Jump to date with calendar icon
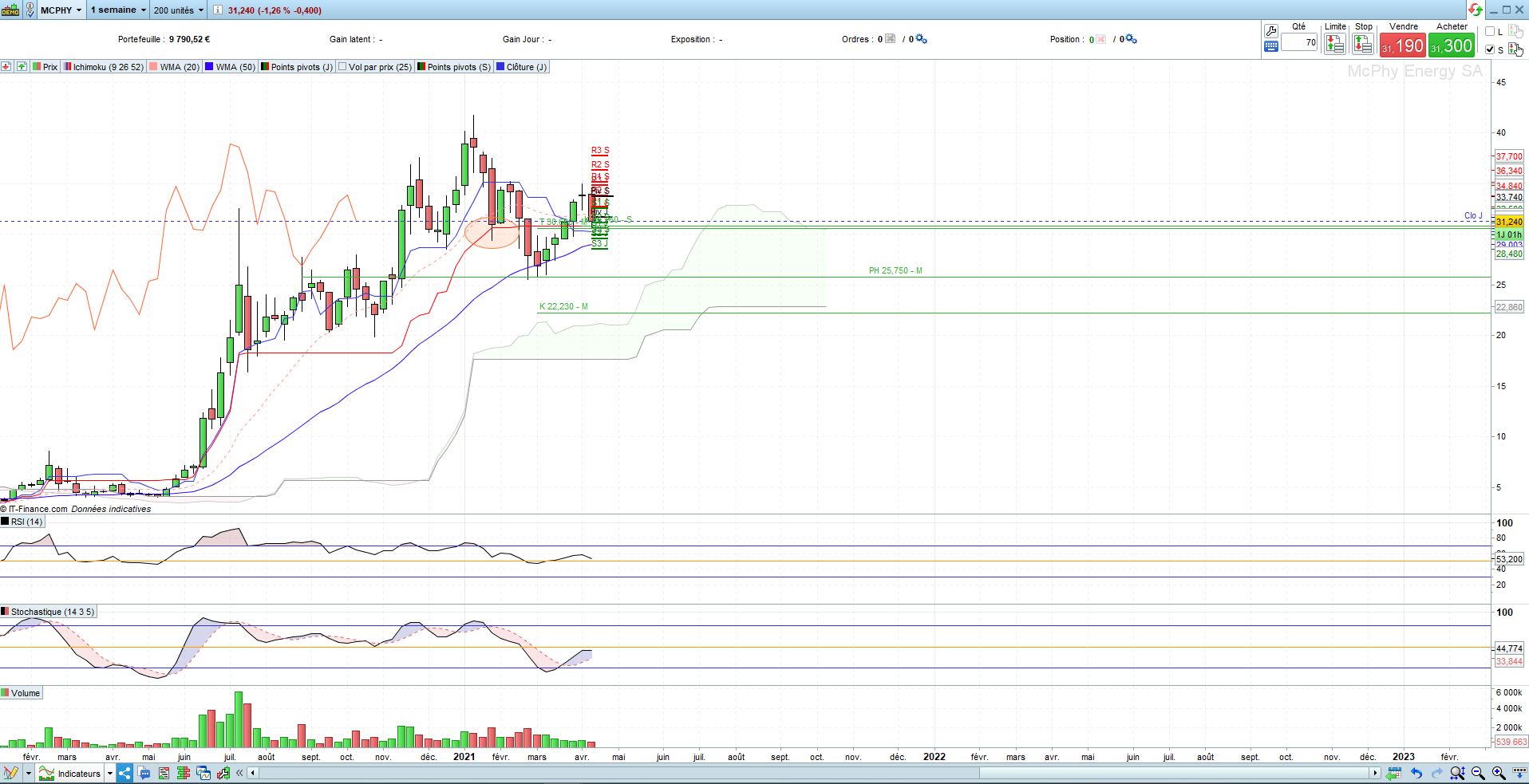This screenshot has width=1529, height=784. tap(1394, 773)
